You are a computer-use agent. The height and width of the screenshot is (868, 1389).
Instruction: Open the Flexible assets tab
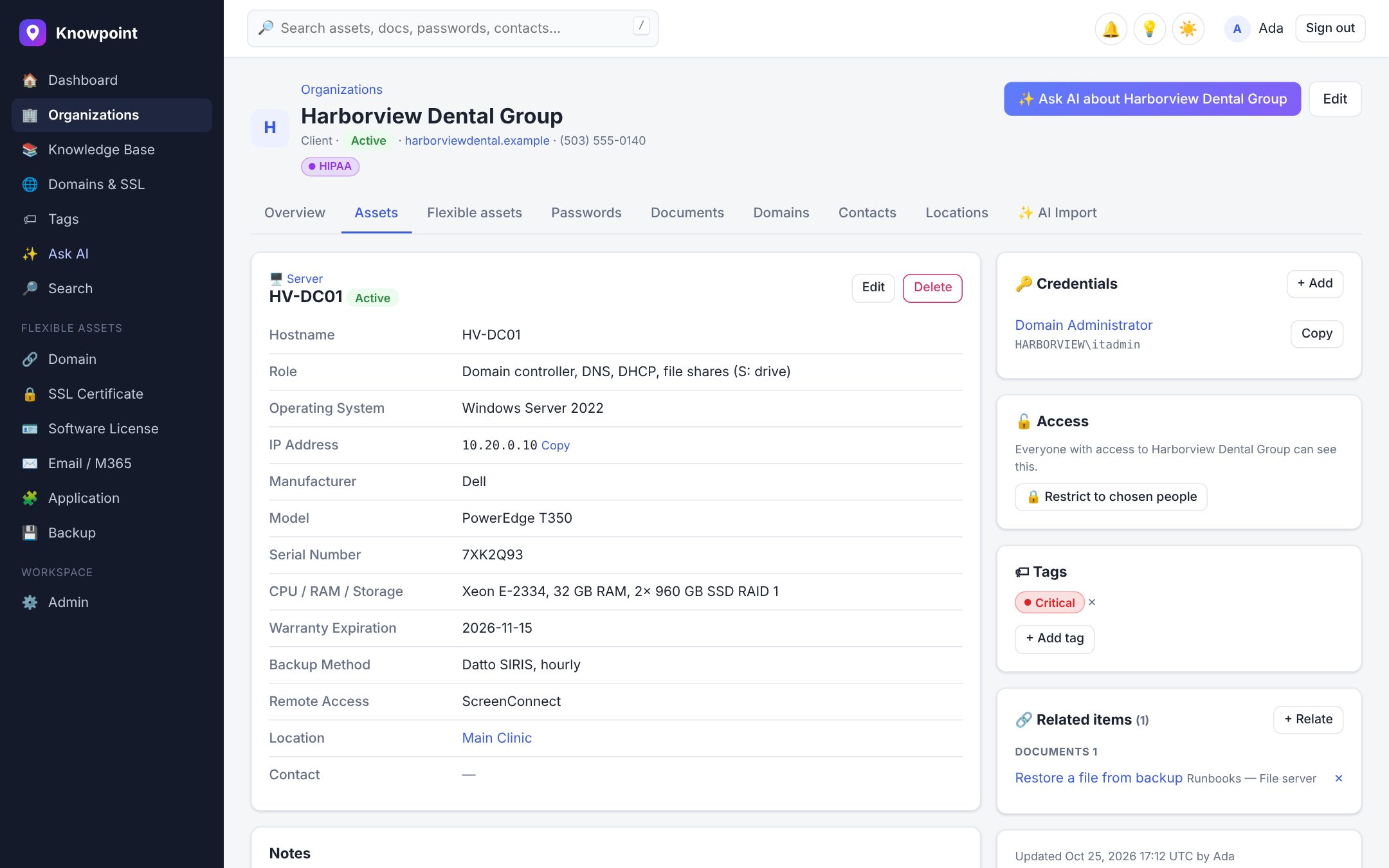click(x=475, y=213)
